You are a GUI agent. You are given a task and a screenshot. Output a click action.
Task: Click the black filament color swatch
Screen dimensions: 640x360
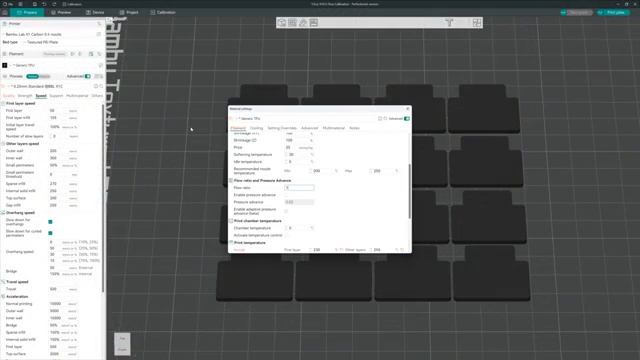(5, 65)
